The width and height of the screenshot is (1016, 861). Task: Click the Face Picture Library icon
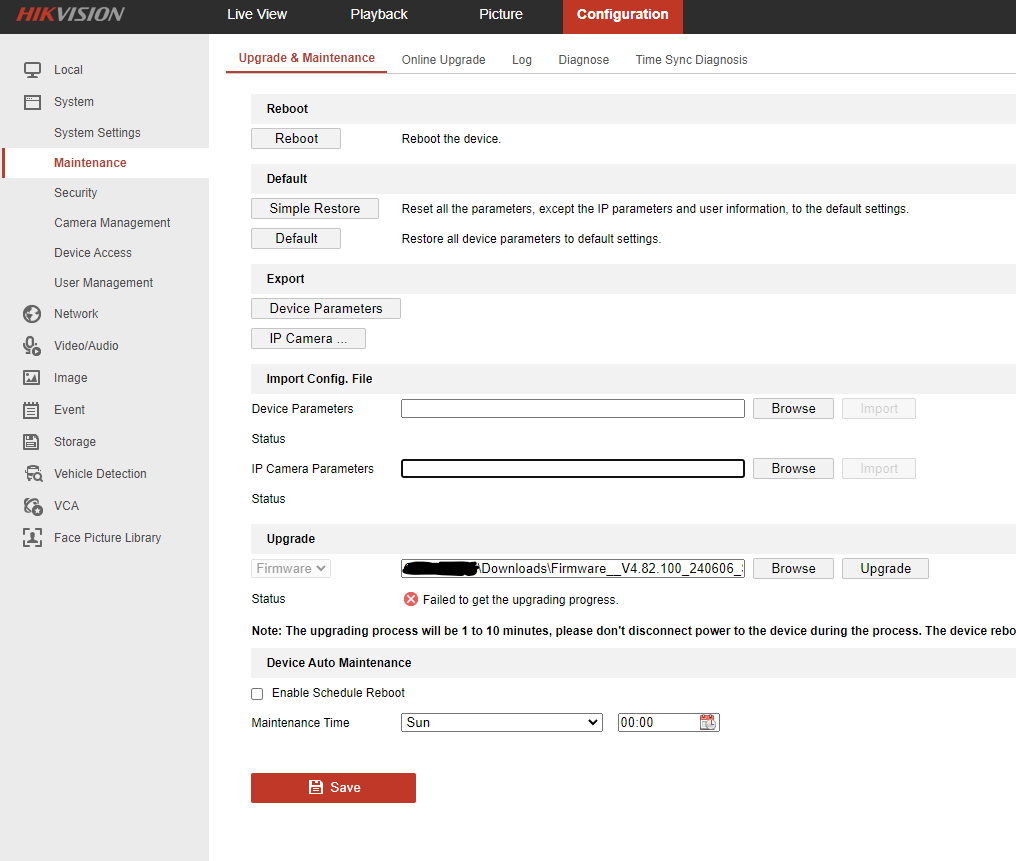pyautogui.click(x=32, y=538)
